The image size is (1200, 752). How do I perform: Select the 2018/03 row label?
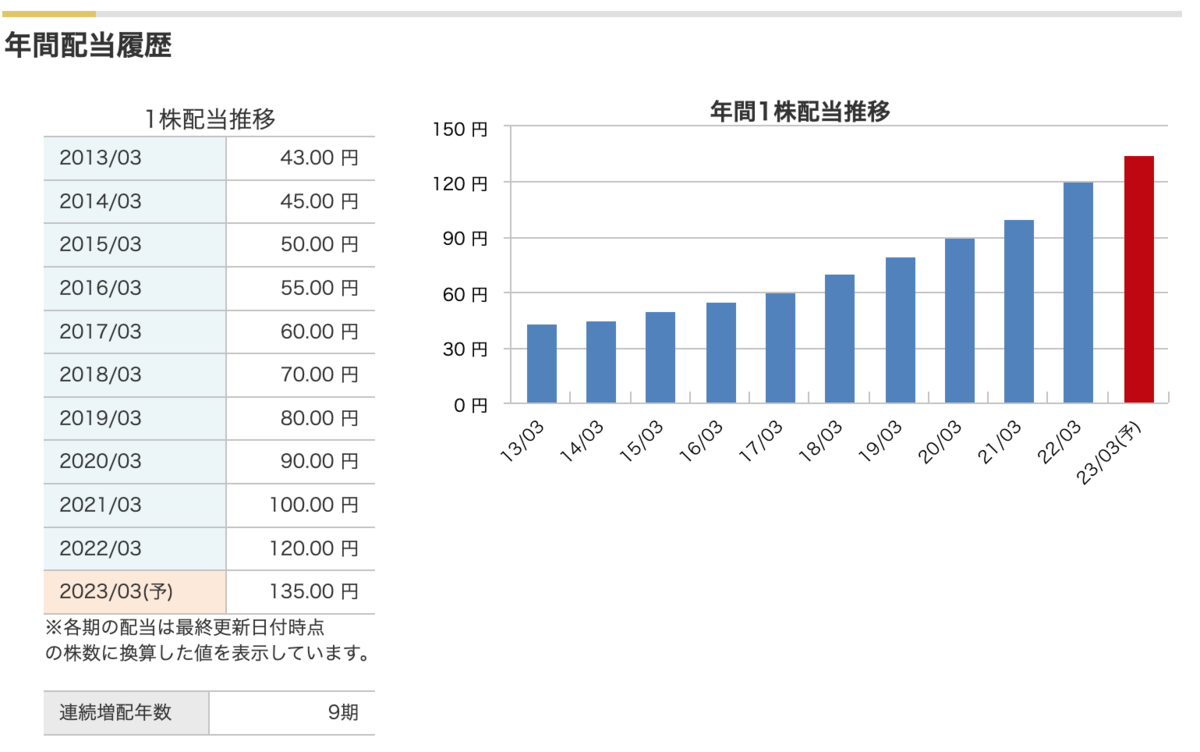click(135, 375)
